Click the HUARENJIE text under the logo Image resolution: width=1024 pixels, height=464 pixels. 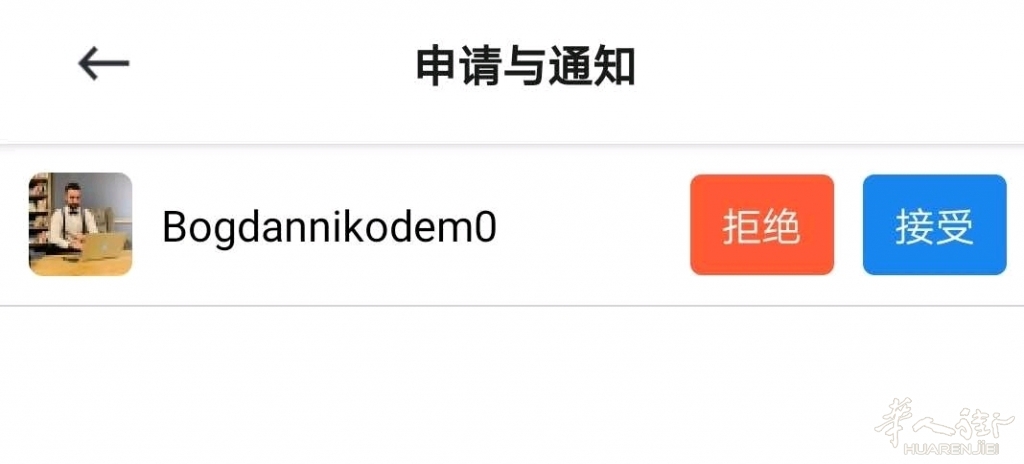point(957,449)
